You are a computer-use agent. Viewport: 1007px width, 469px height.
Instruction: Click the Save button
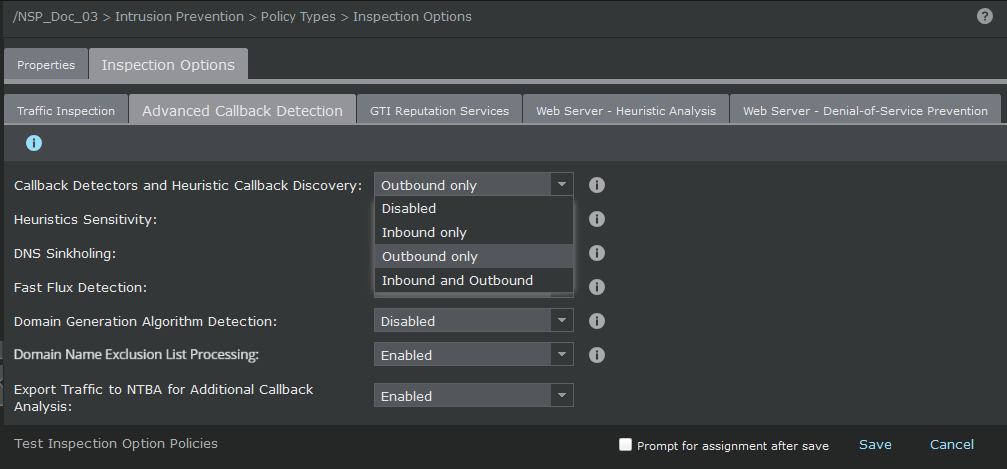coord(875,445)
